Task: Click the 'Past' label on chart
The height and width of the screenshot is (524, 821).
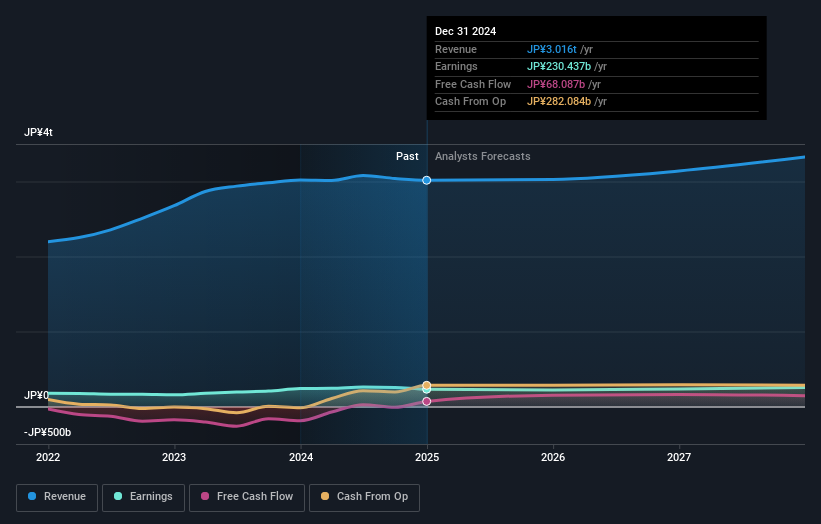Action: point(407,157)
